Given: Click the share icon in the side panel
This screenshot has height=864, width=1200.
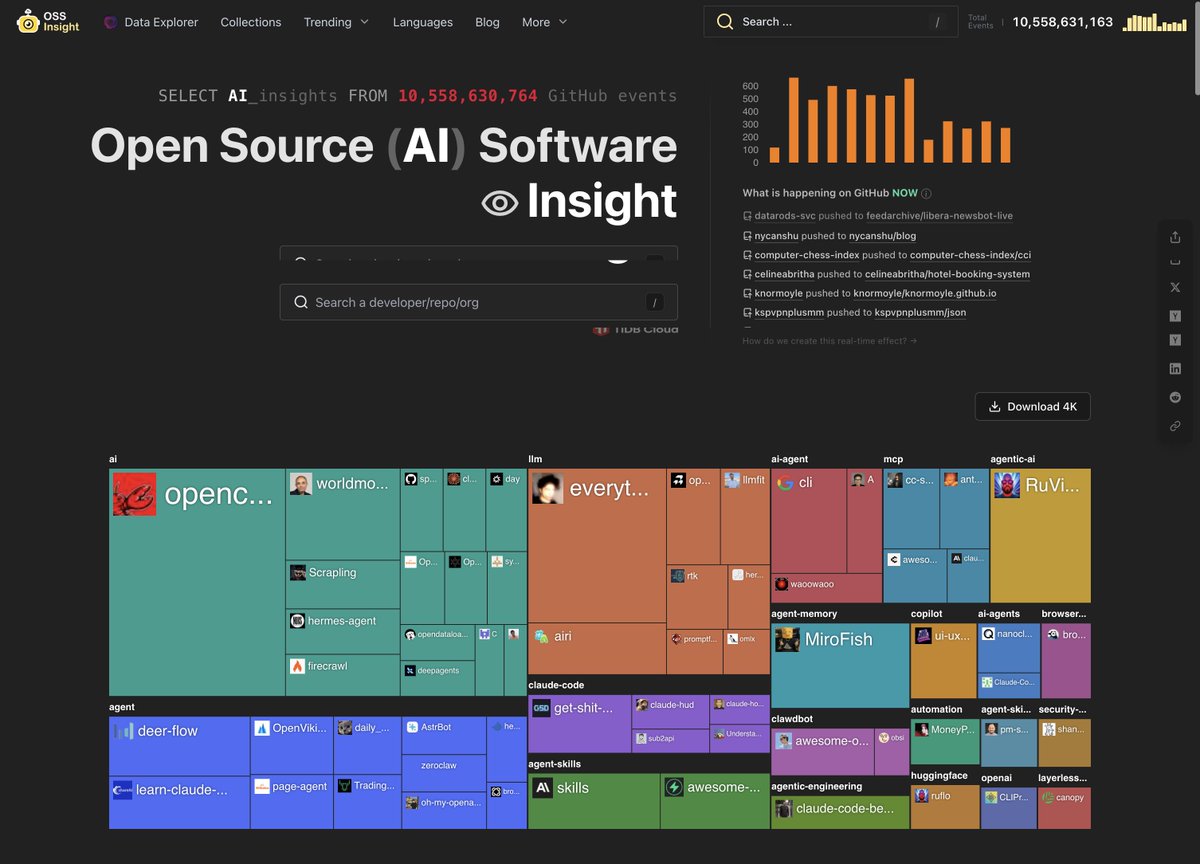Looking at the screenshot, I should click(1175, 237).
